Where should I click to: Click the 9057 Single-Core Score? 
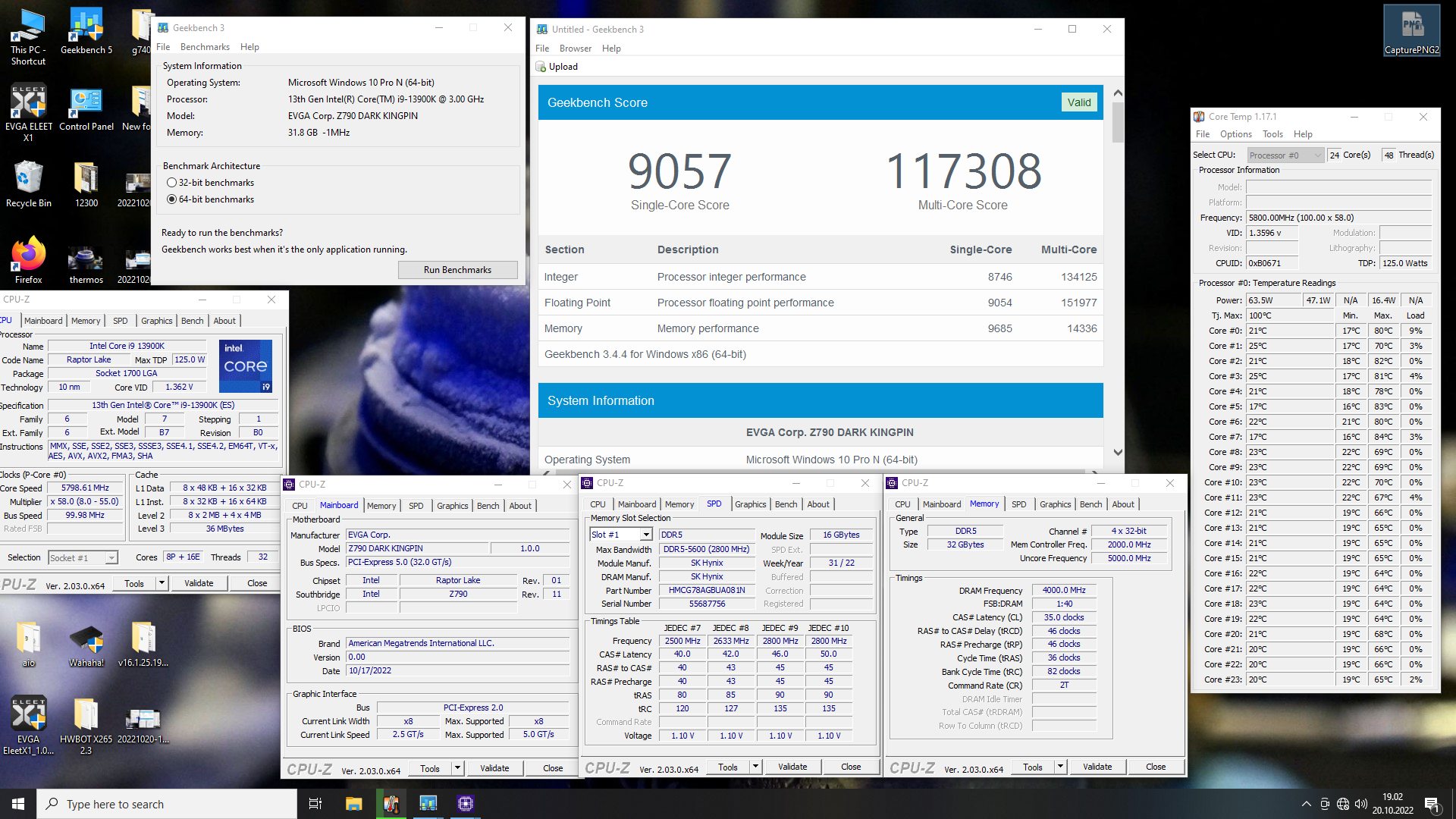click(679, 171)
